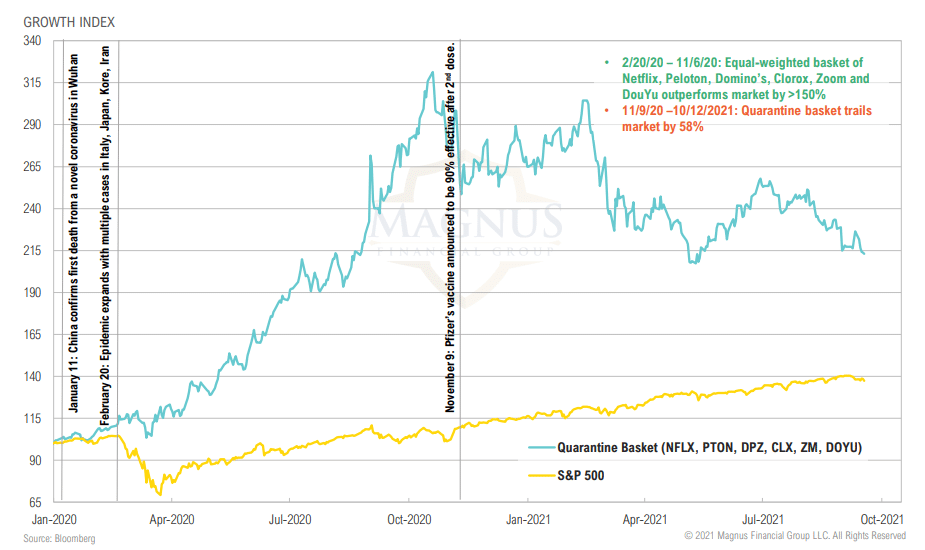This screenshot has height=550, width=925.
Task: Click the November 9 Pfizer vaccine annotation
Action: [x=450, y=227]
